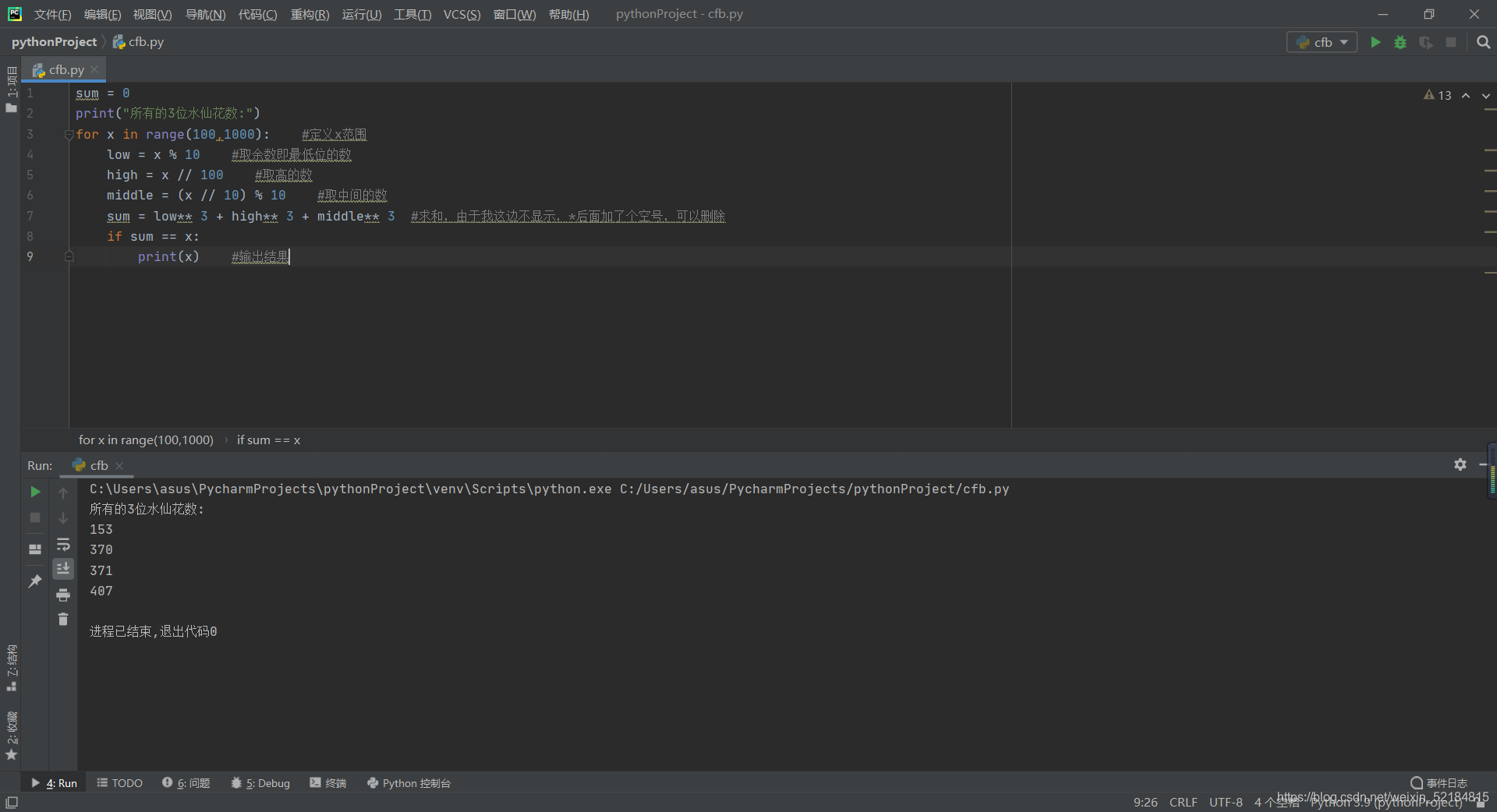Run with coverage icon in toolbar

pos(1425,42)
